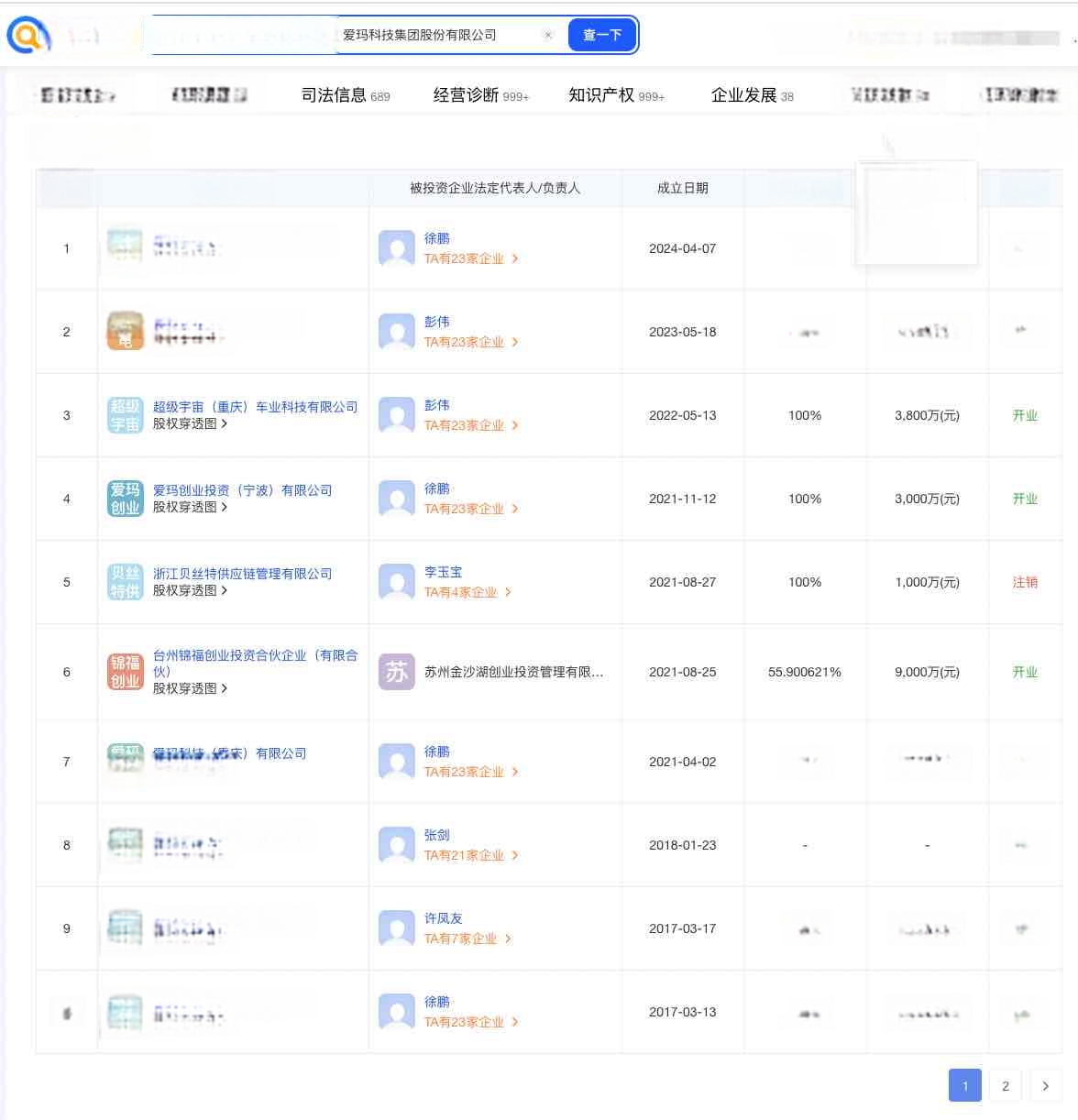
Task: Click the 3,000万(元) amount
Action: [927, 499]
